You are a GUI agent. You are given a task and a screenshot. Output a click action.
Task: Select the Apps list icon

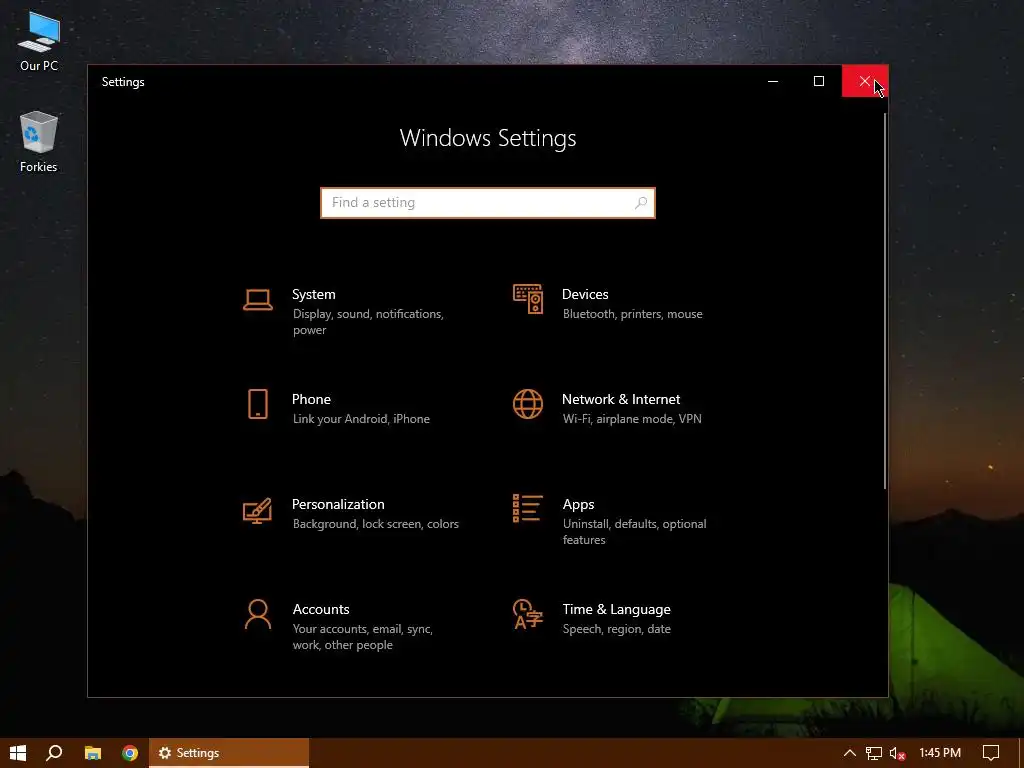tap(528, 508)
